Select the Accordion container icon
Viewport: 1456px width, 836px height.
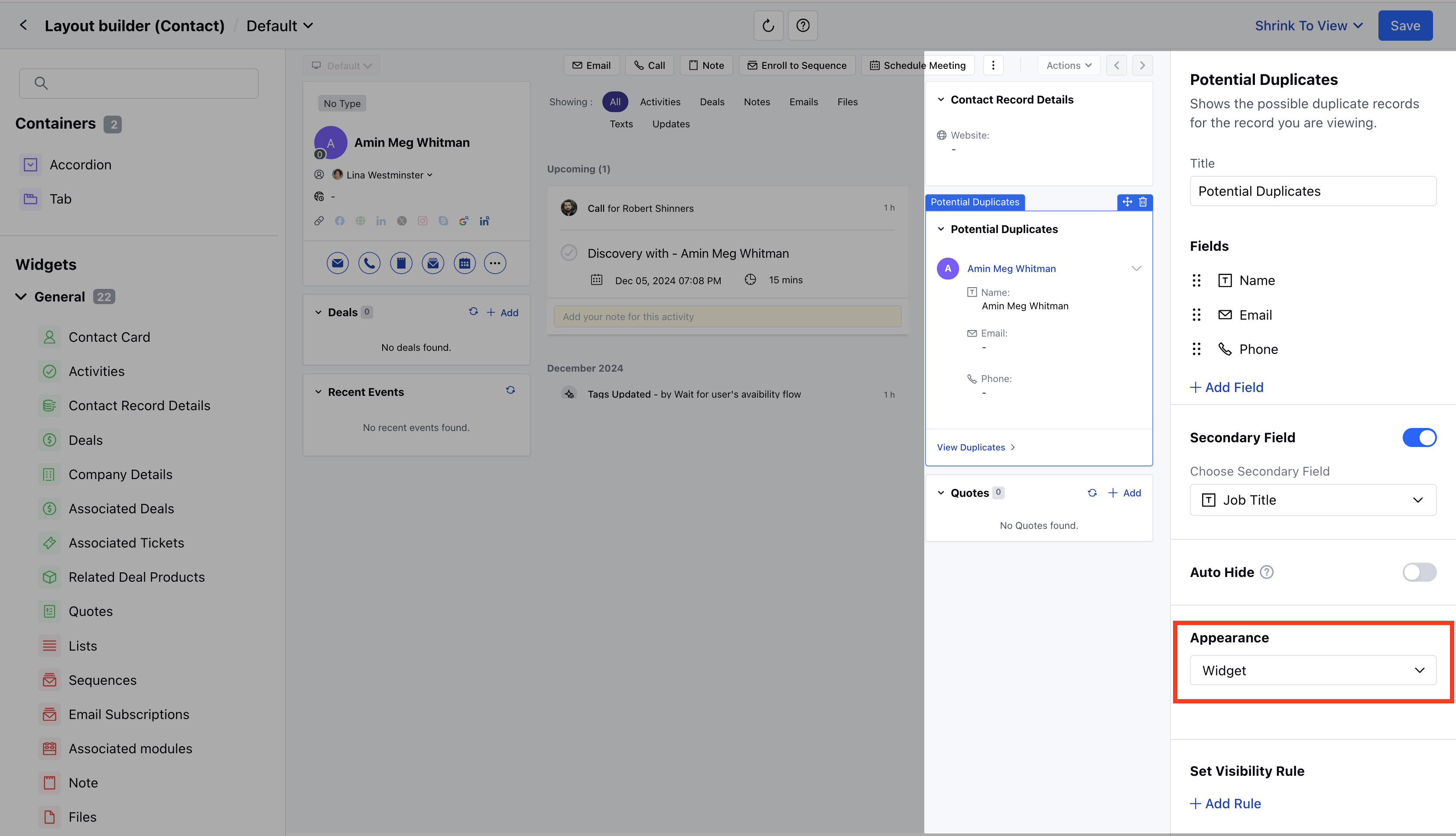(30, 165)
